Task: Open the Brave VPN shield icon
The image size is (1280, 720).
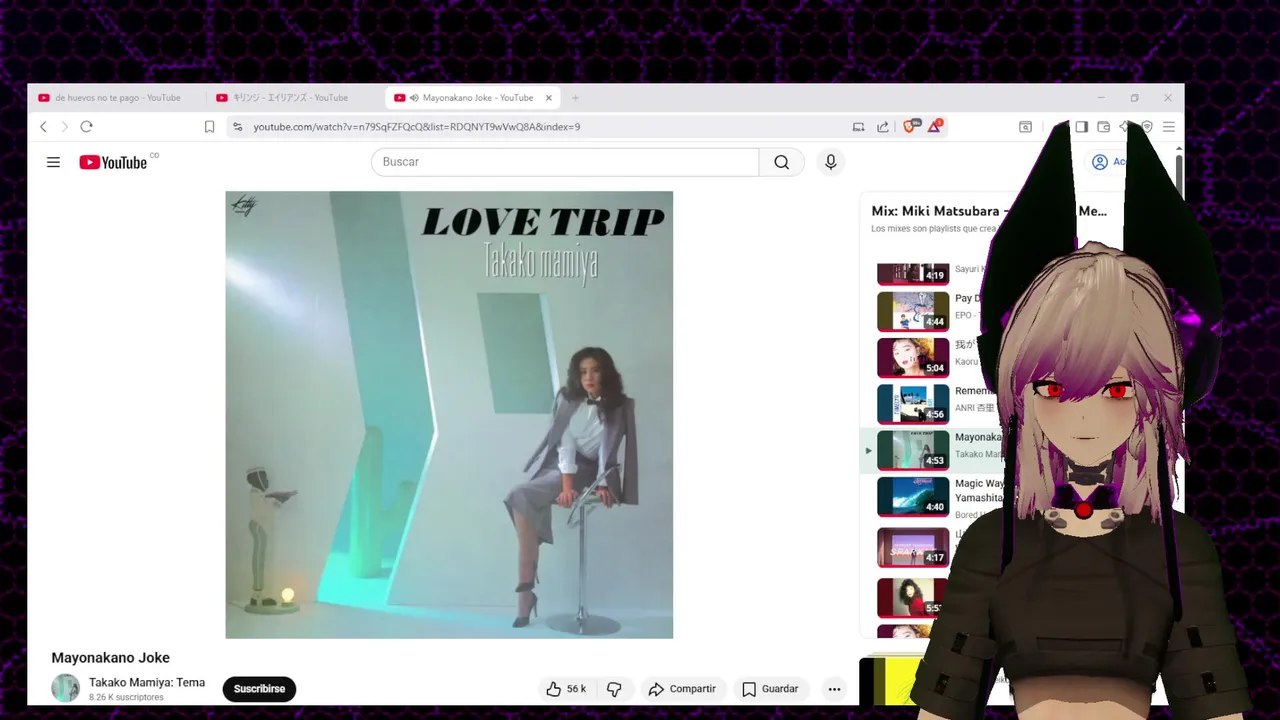Action: point(1147,127)
